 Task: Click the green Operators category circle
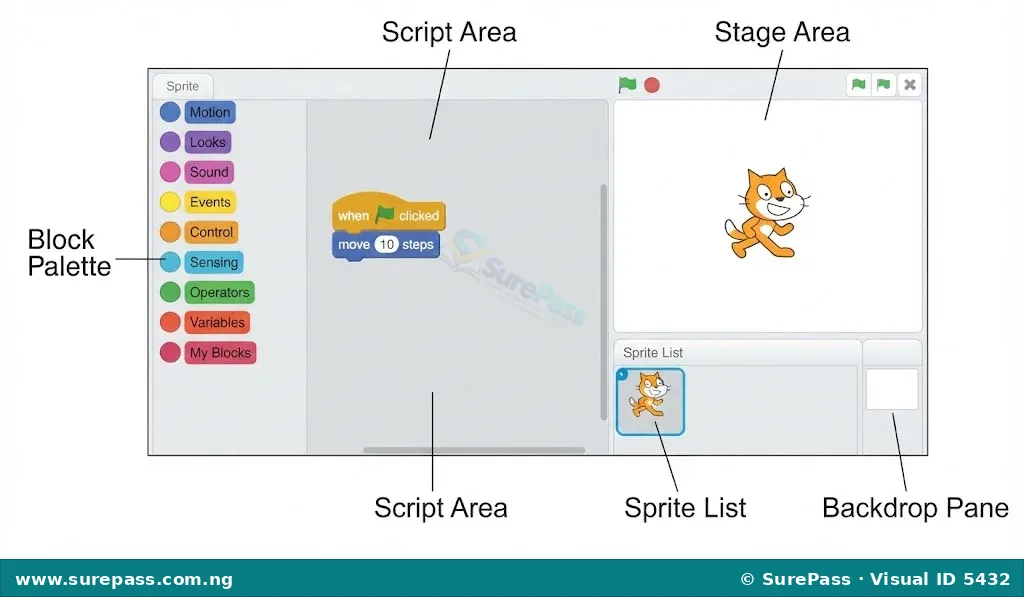170,292
